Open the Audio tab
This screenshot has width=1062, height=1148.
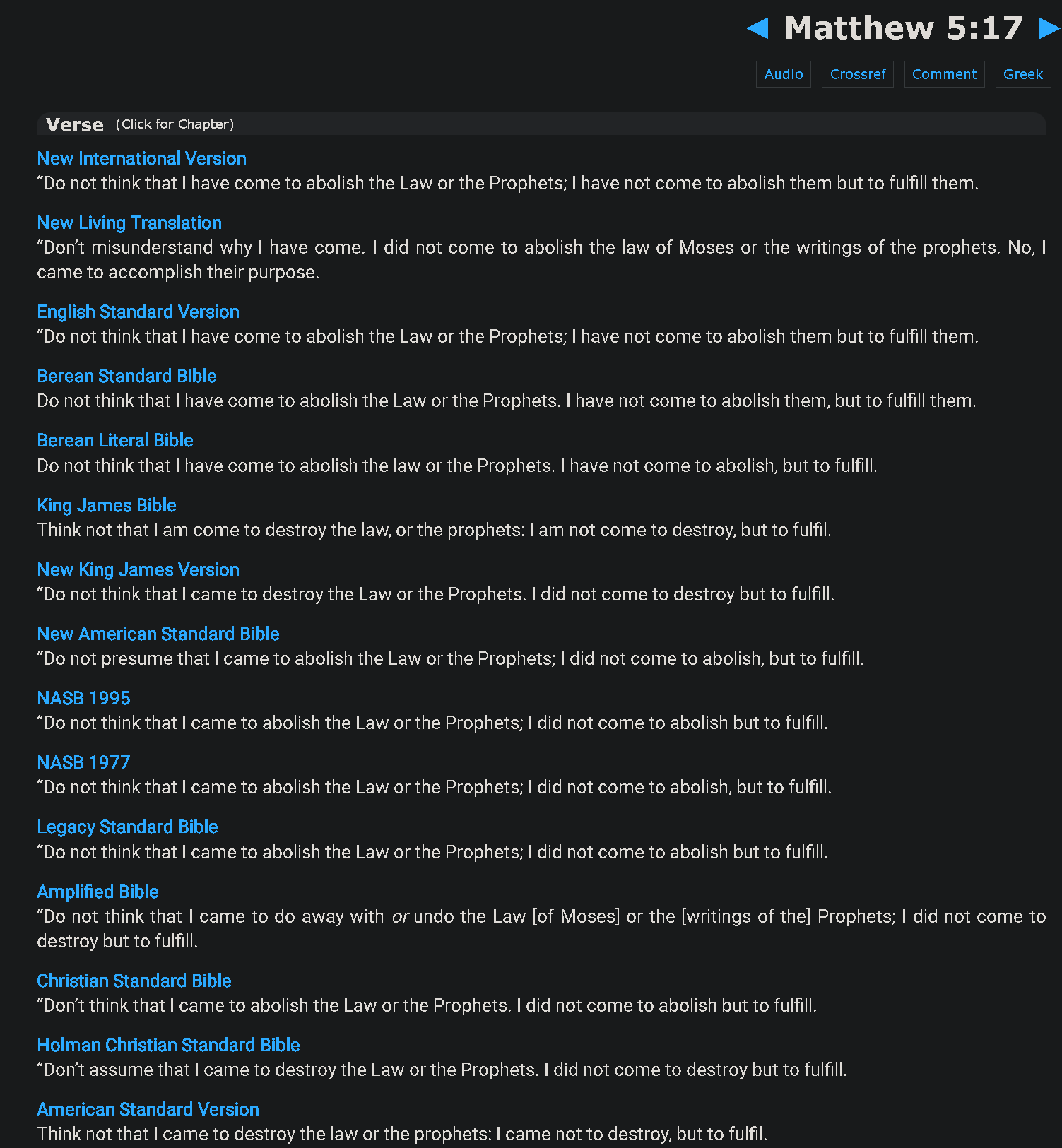click(784, 74)
